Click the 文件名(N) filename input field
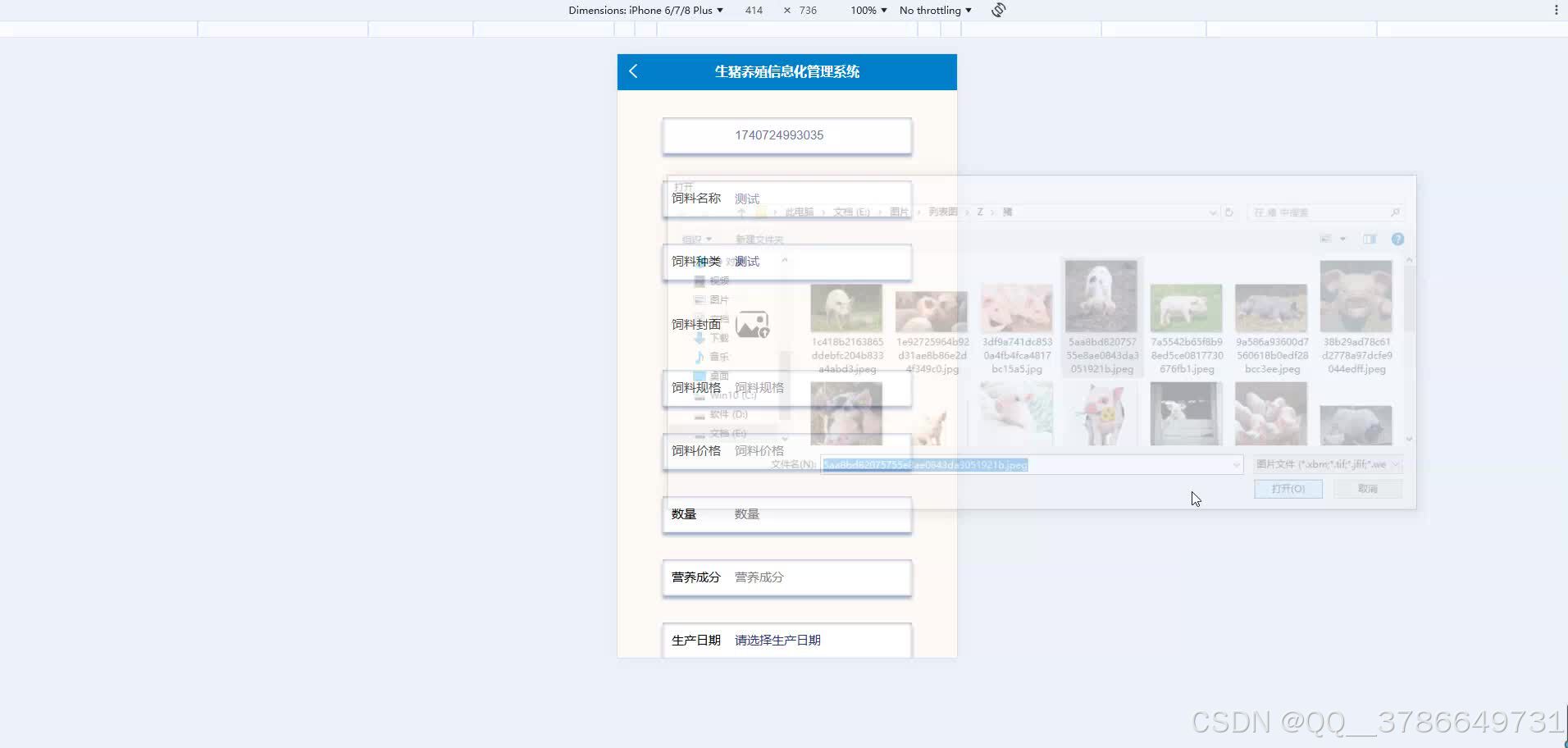This screenshot has width=1568, height=748. (1025, 464)
